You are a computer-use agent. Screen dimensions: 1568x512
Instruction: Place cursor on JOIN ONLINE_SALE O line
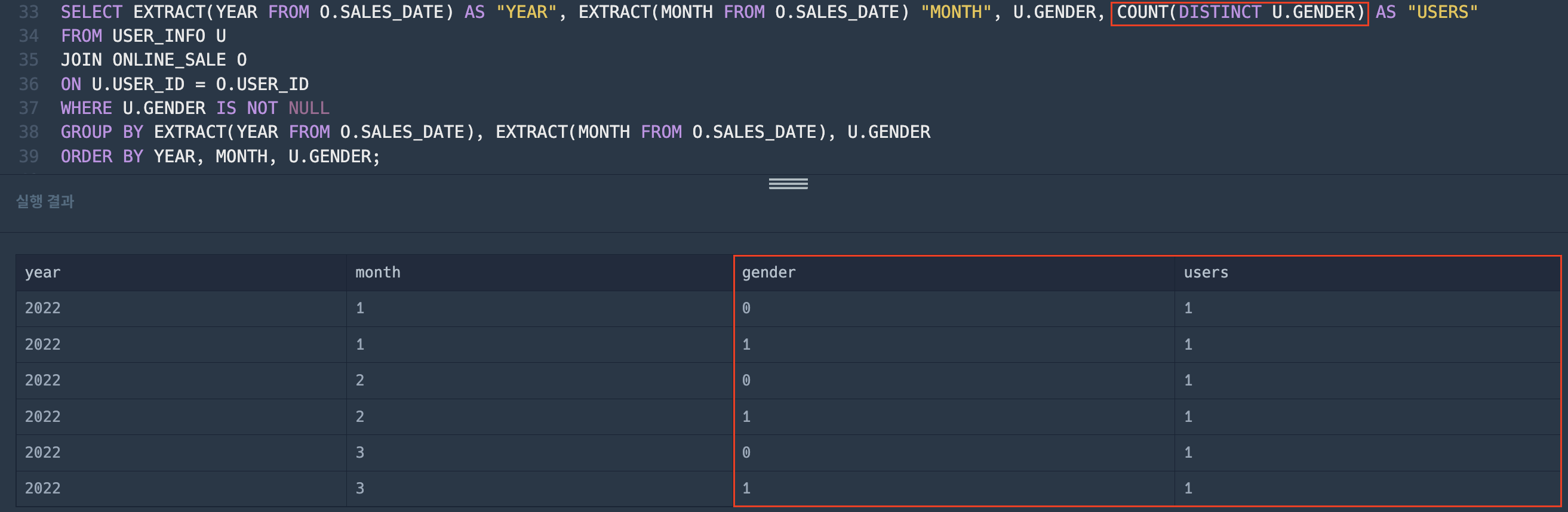coord(154,60)
